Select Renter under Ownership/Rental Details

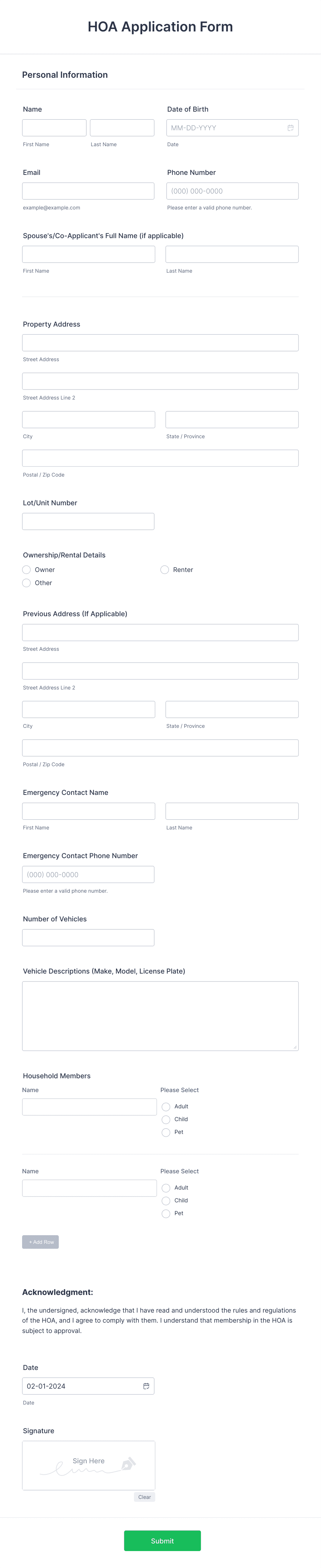coord(165,570)
